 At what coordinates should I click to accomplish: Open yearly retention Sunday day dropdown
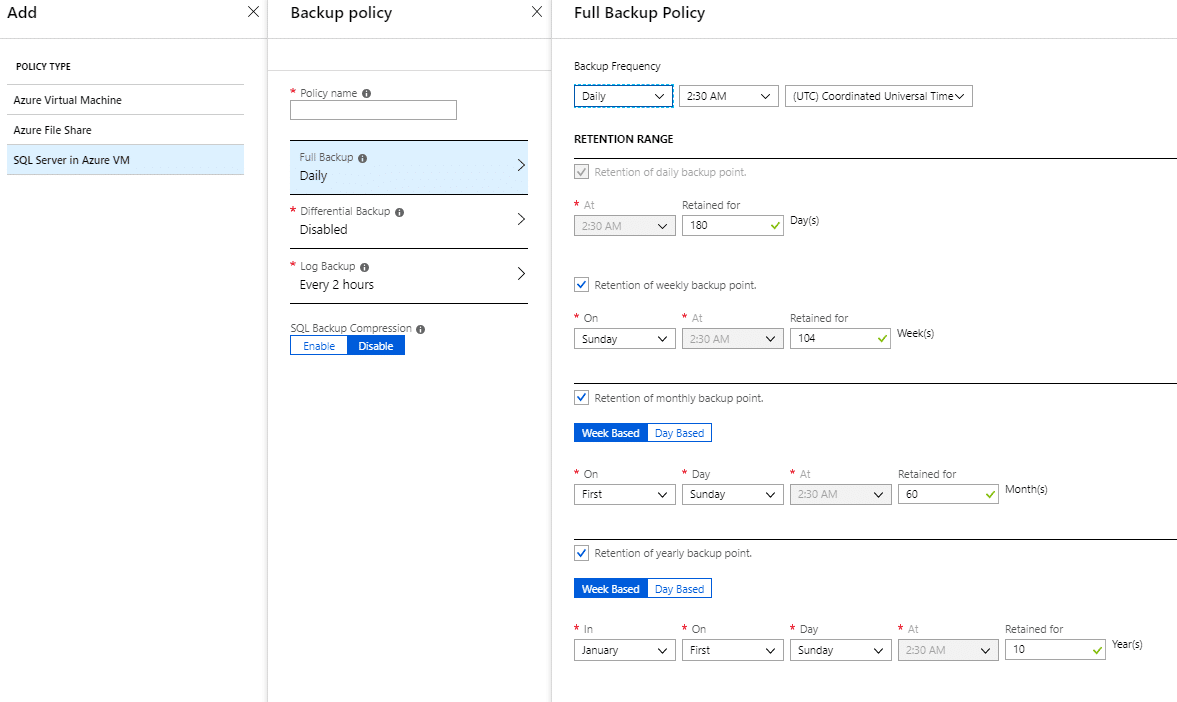(x=841, y=650)
